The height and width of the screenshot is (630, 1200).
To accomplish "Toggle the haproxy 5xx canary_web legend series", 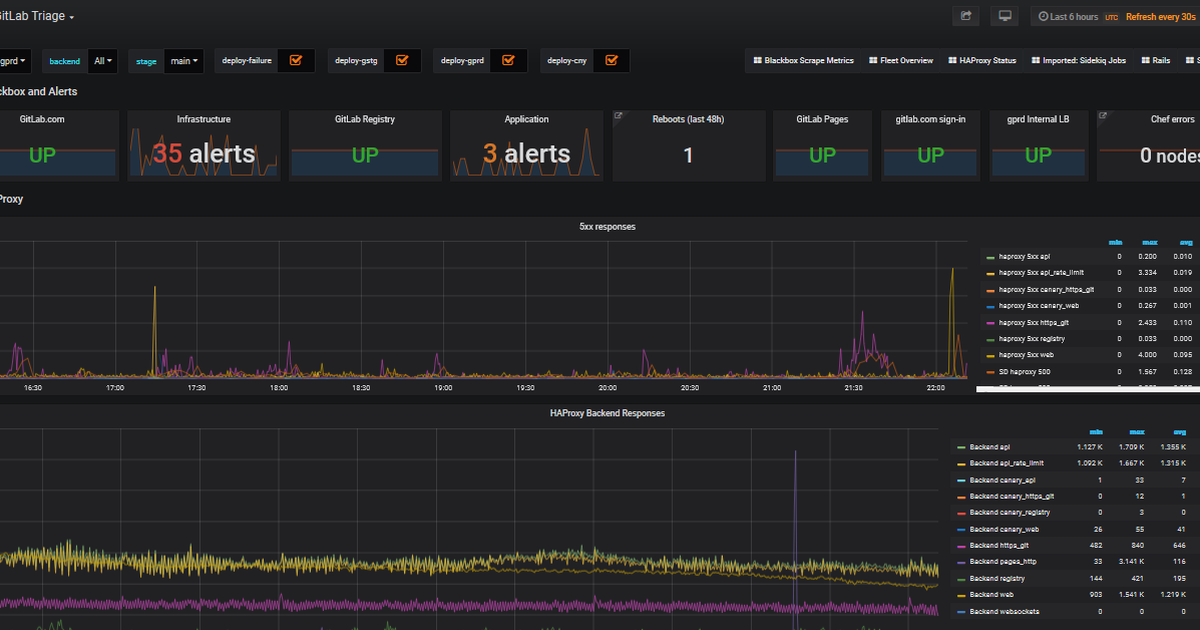I will 1037,306.
